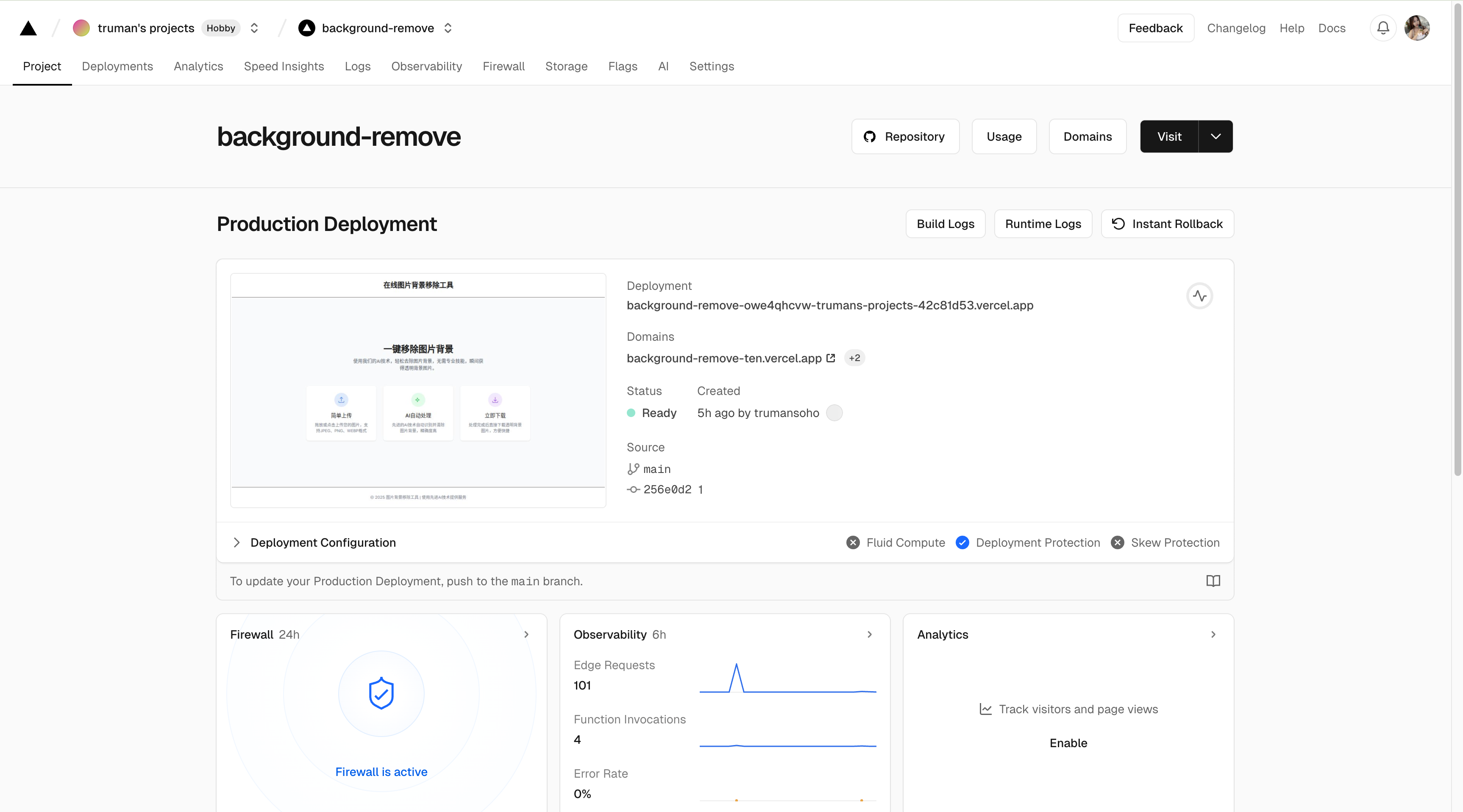The height and width of the screenshot is (812, 1463).
Task: Open the Firewall card arrow
Action: coord(526,635)
